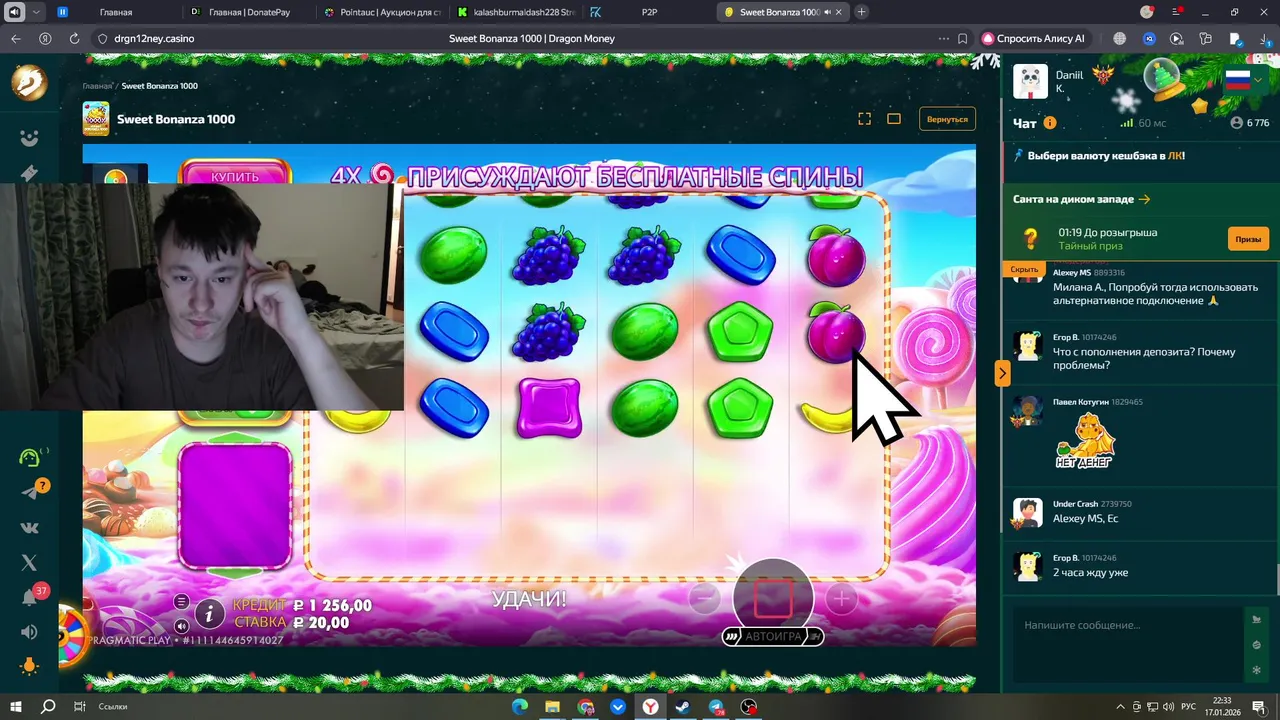Switch to the P2P browser tab
The image size is (1280, 720).
point(649,12)
